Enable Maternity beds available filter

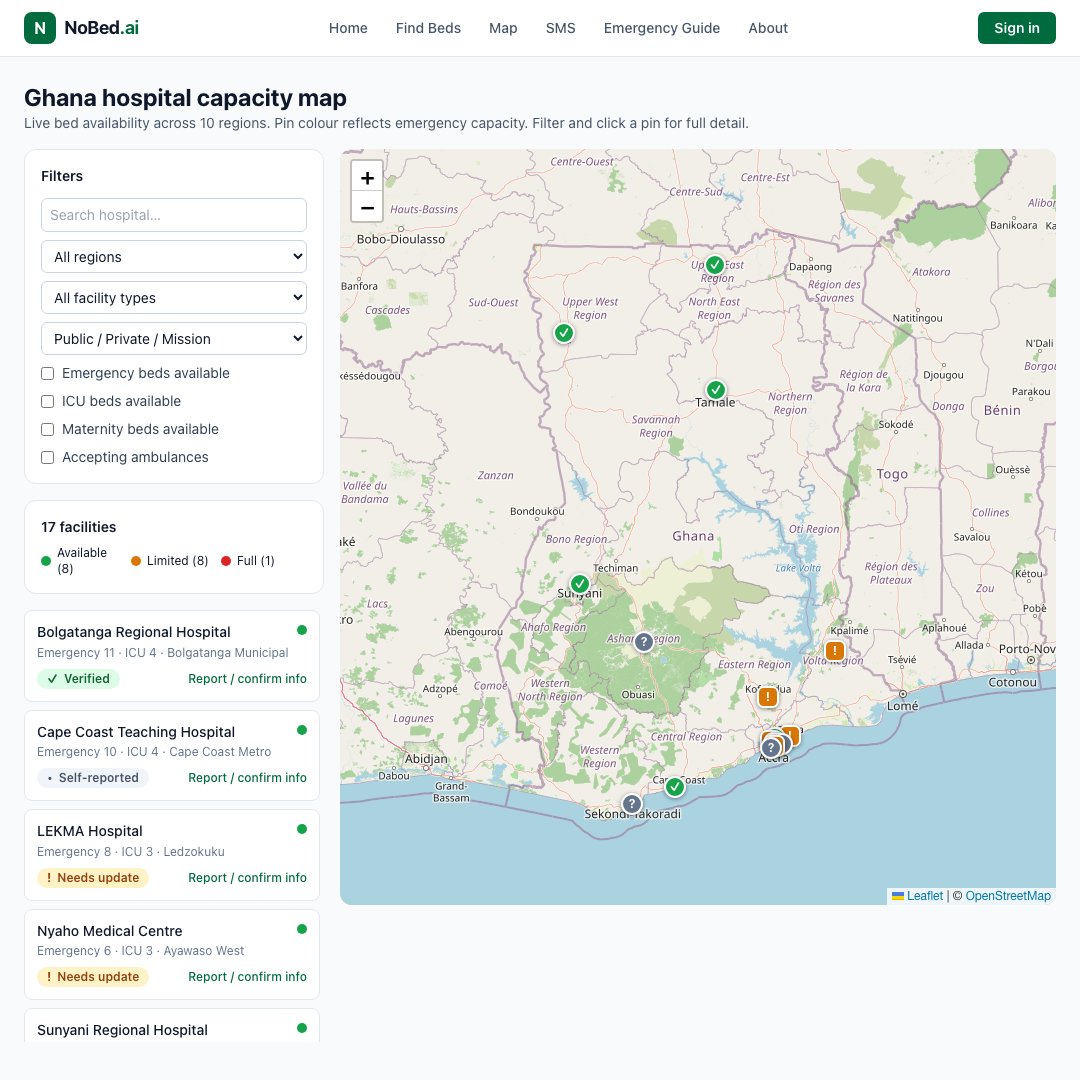48,430
